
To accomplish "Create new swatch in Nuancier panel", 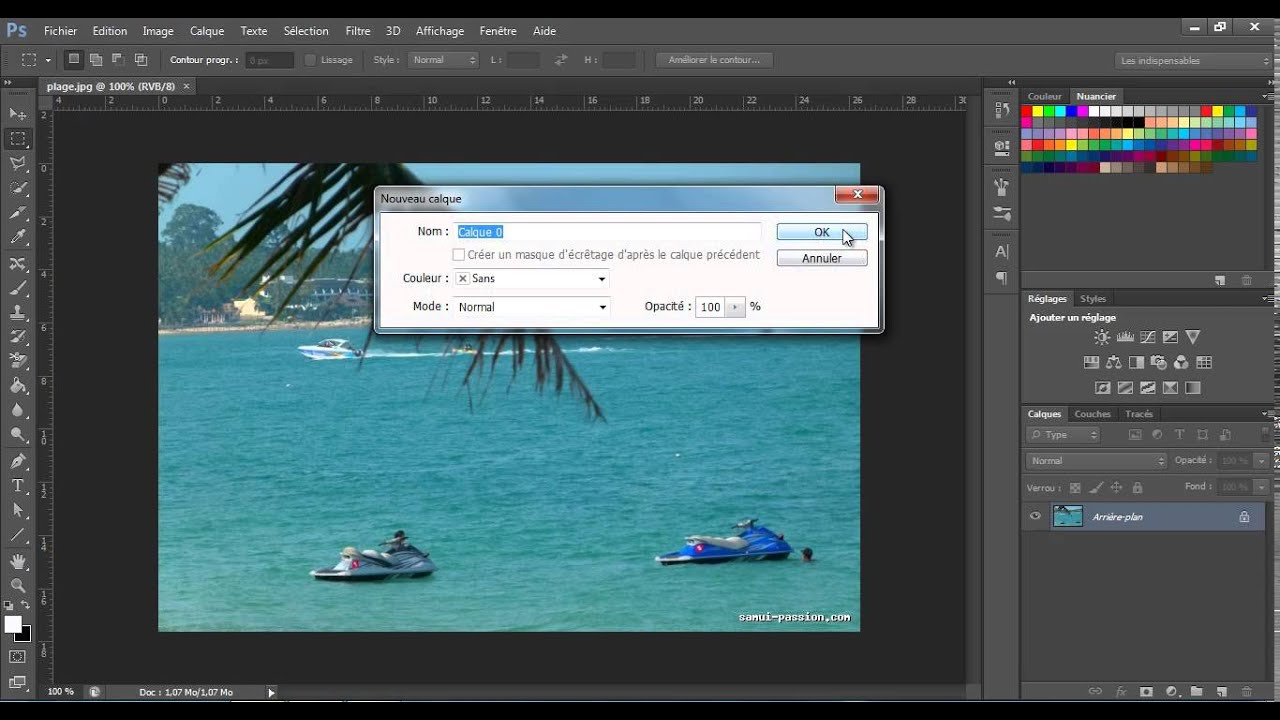I will [1220, 281].
